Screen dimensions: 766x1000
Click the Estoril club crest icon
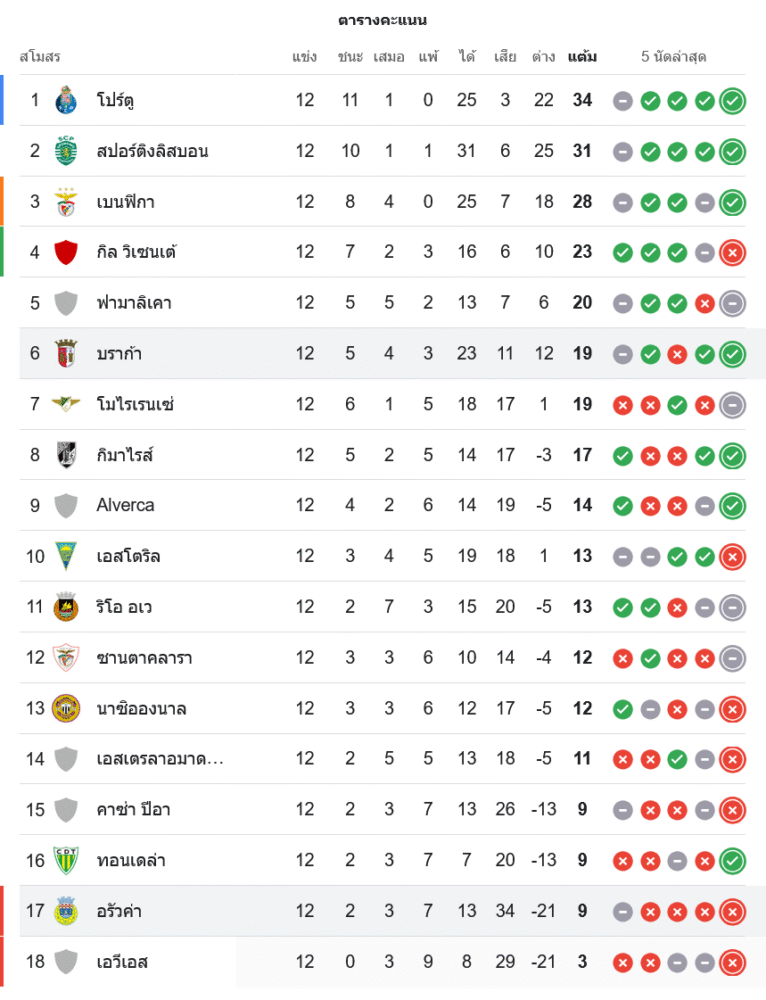pos(66,556)
